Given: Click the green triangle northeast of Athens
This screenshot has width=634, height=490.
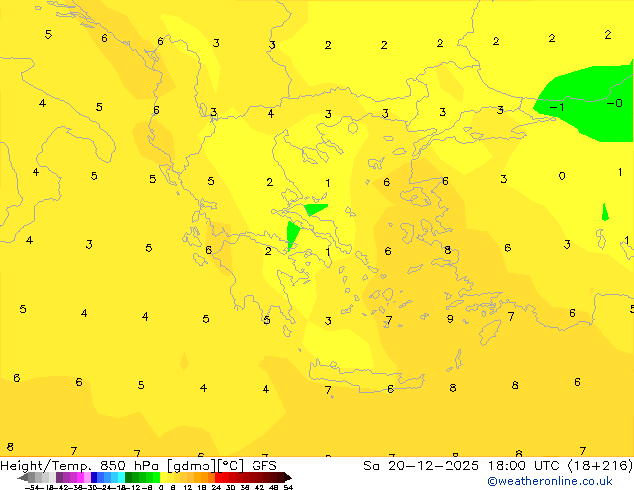Looking at the screenshot, I should click(315, 209).
